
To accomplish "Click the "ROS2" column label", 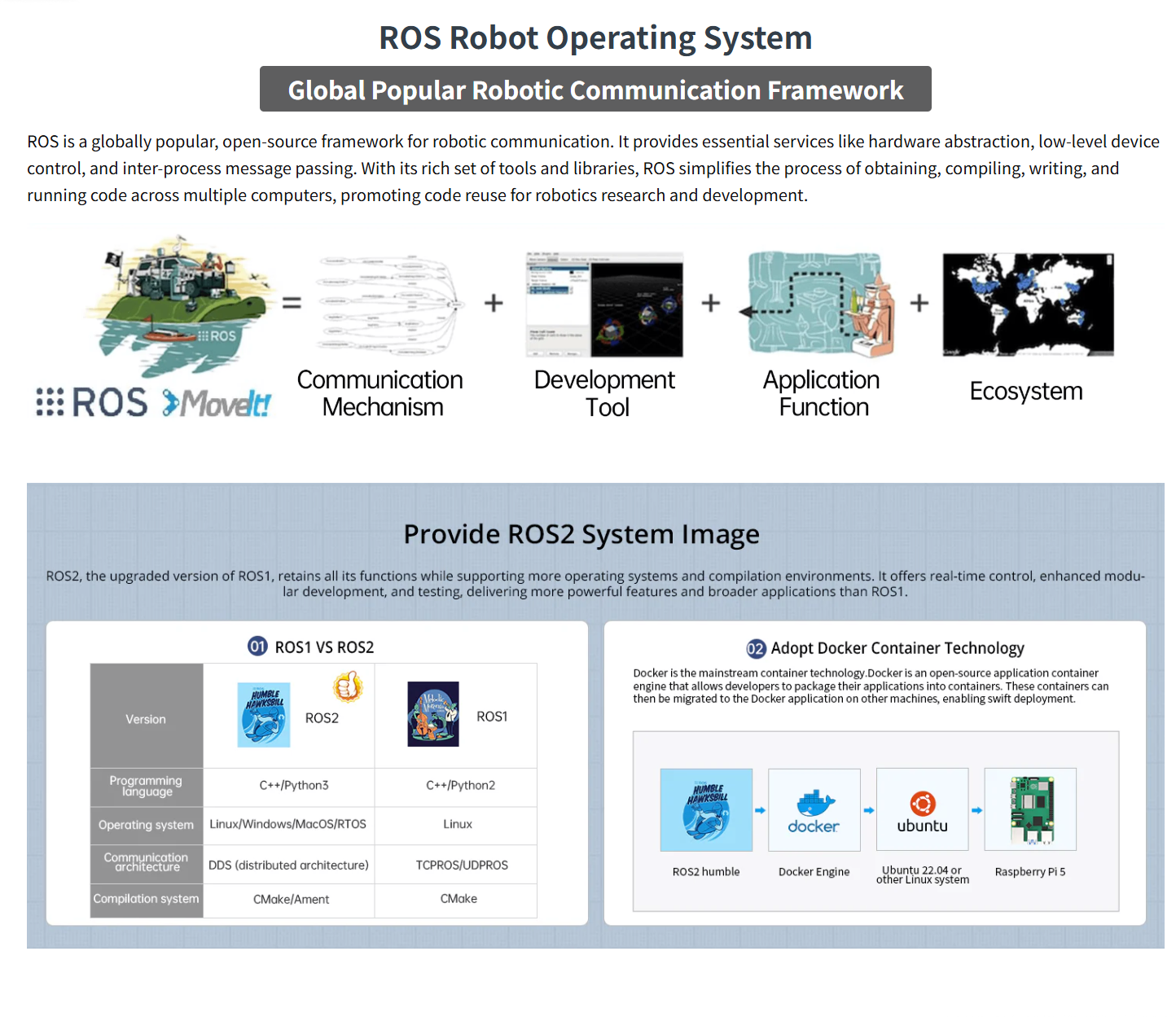I will (322, 718).
